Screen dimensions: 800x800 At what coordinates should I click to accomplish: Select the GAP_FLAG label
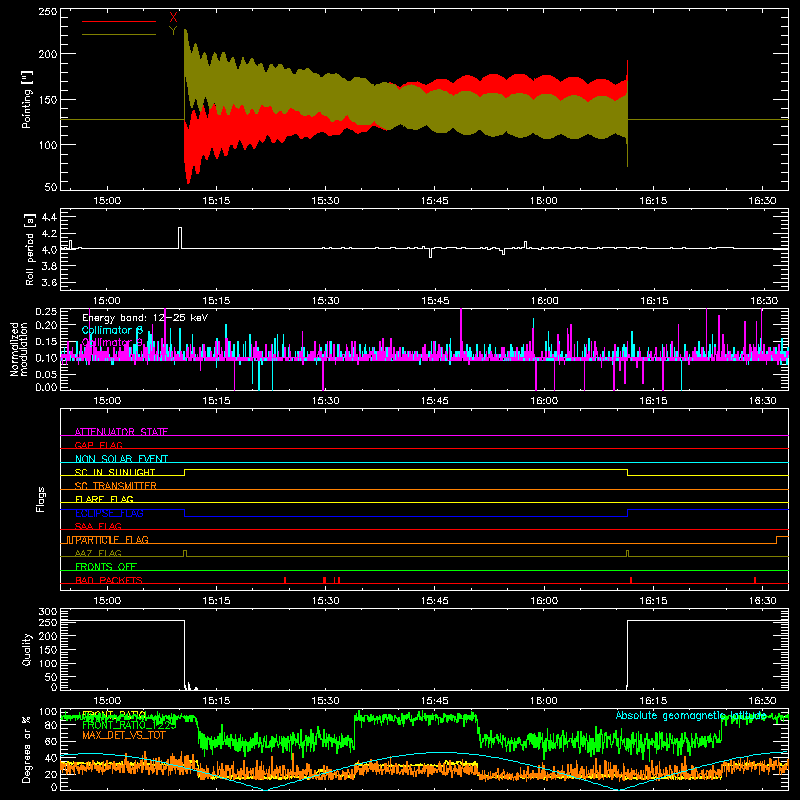click(x=98, y=445)
